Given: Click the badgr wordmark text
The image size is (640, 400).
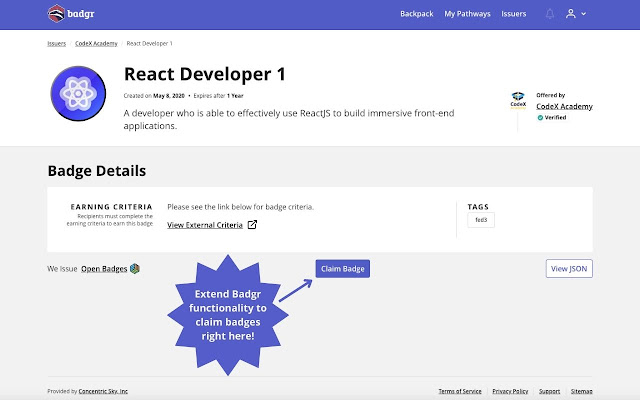Looking at the screenshot, I should [81, 14].
